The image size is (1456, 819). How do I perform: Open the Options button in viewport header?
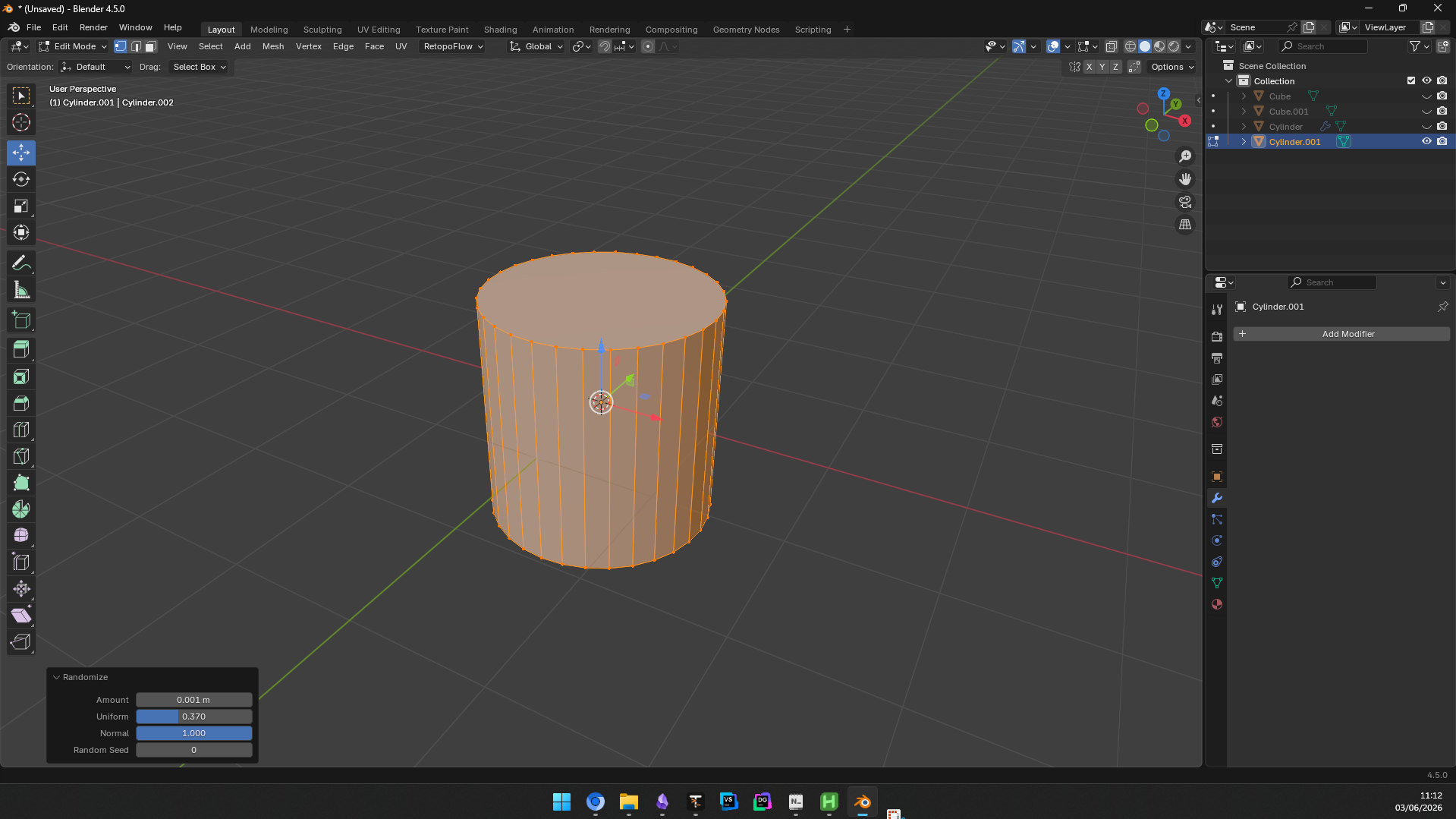coord(1172,67)
